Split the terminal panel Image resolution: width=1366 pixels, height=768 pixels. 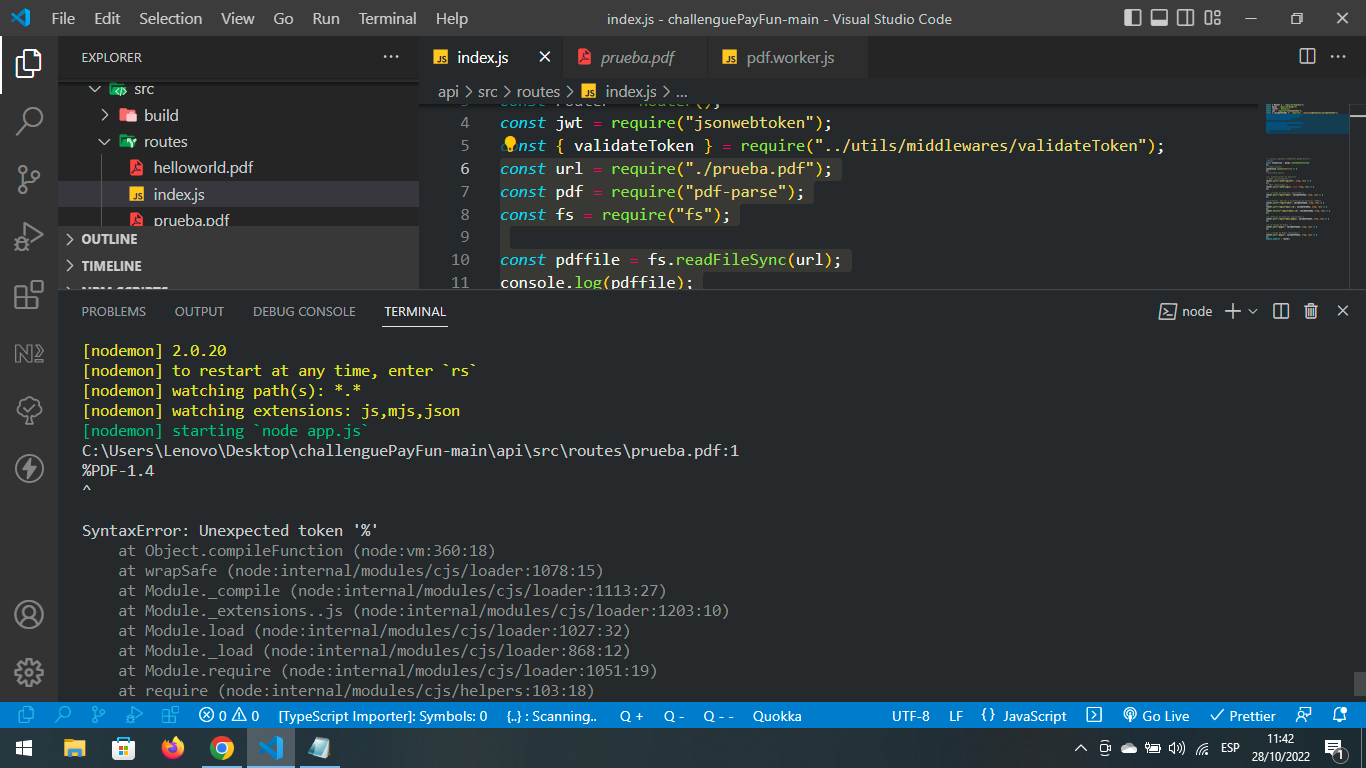[1281, 312]
